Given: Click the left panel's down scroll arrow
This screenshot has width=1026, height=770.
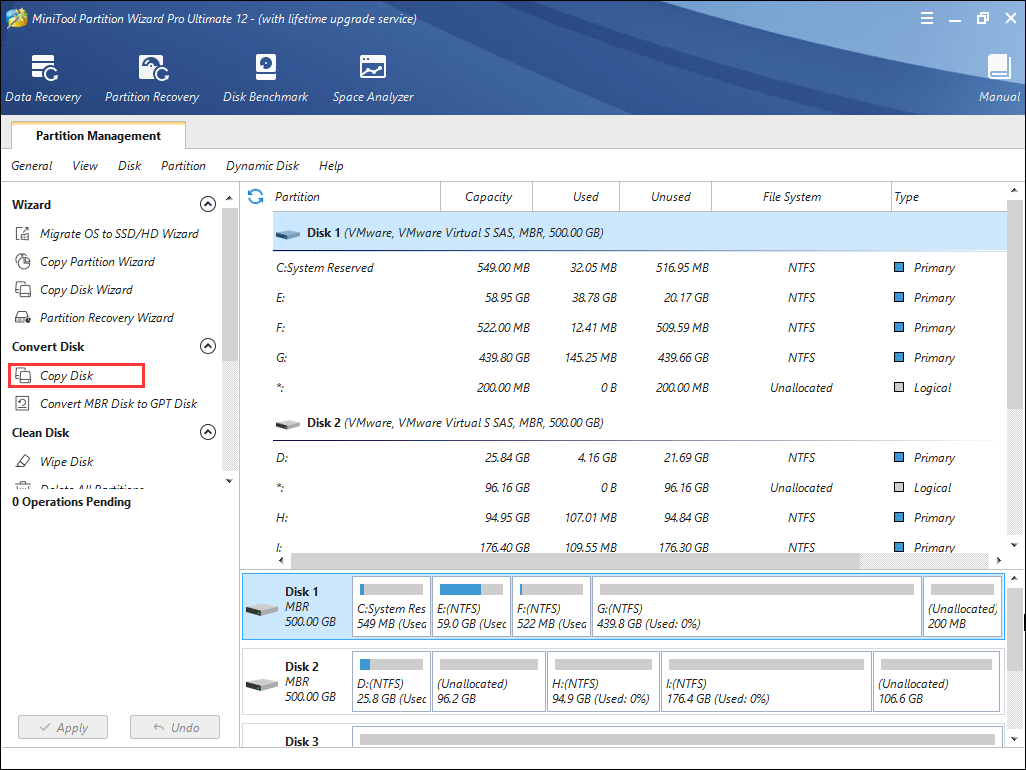Looking at the screenshot, I should click(229, 481).
